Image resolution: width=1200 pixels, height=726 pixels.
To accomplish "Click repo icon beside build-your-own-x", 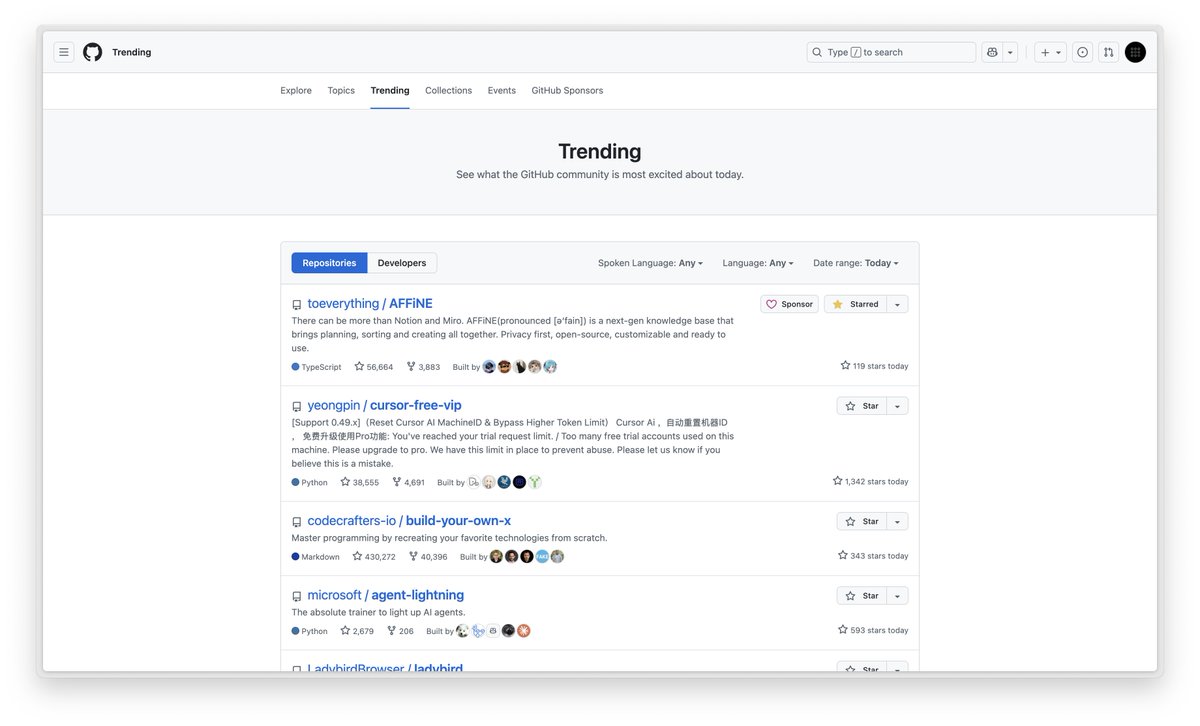I will pyautogui.click(x=297, y=522).
